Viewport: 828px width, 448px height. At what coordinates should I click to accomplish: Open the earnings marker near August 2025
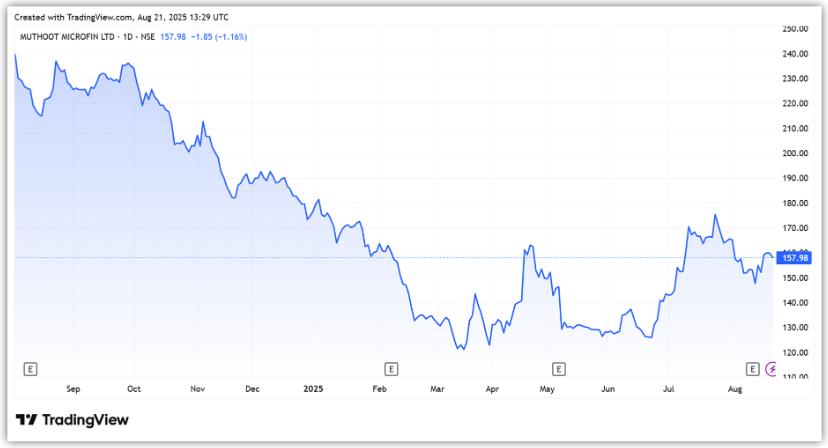752,369
